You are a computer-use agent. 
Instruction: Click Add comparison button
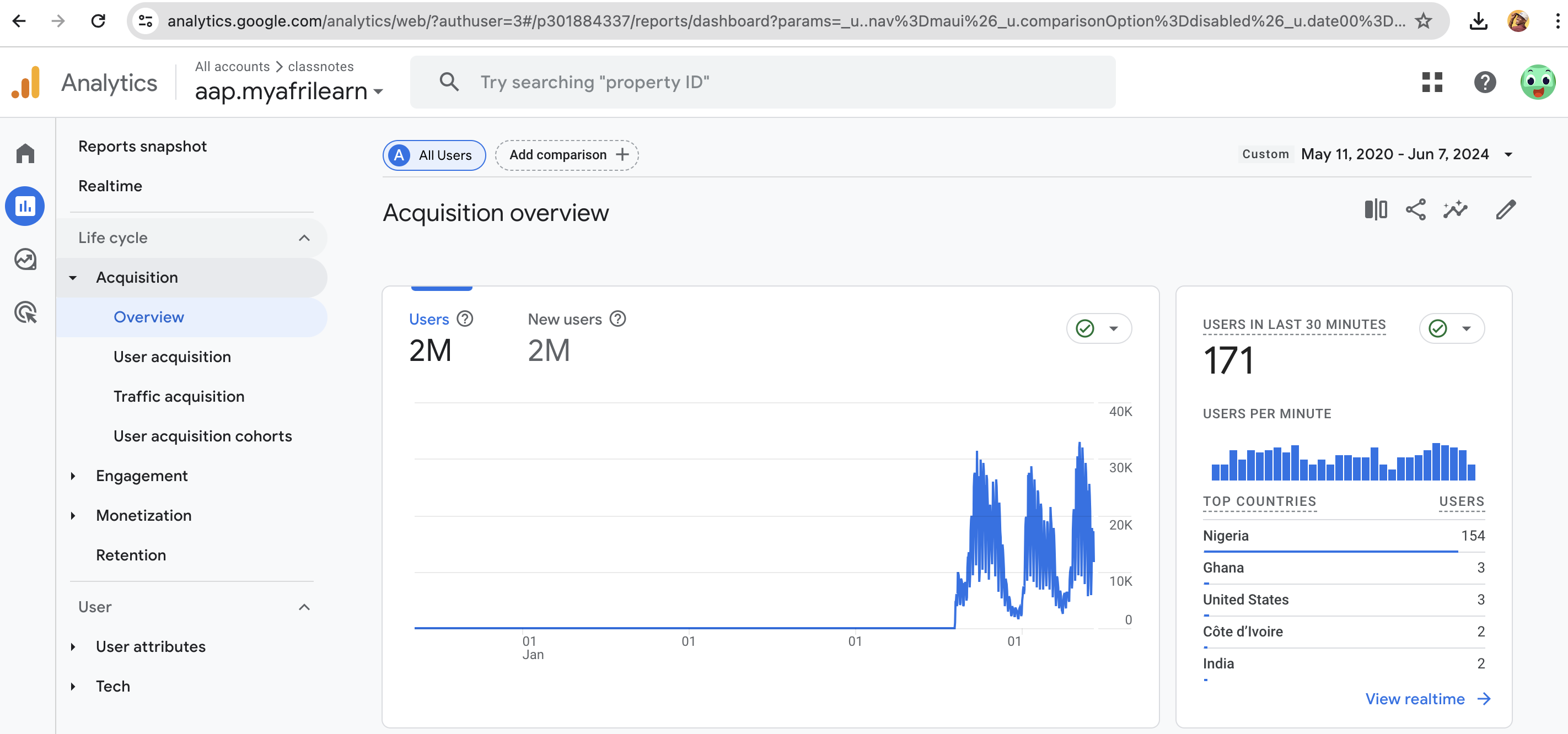click(566, 155)
